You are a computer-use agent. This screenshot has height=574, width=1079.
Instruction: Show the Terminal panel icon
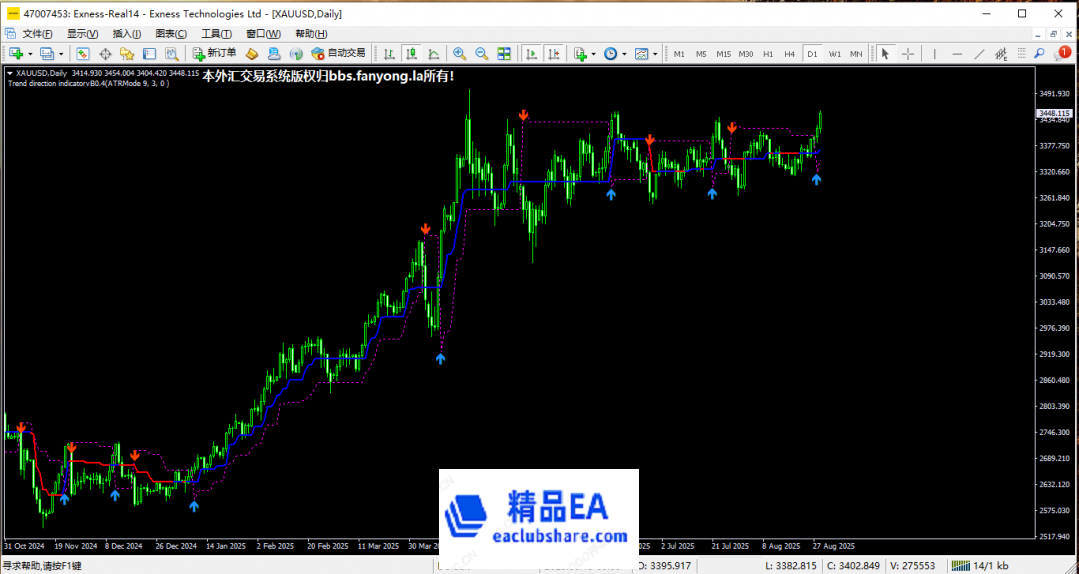(x=149, y=54)
